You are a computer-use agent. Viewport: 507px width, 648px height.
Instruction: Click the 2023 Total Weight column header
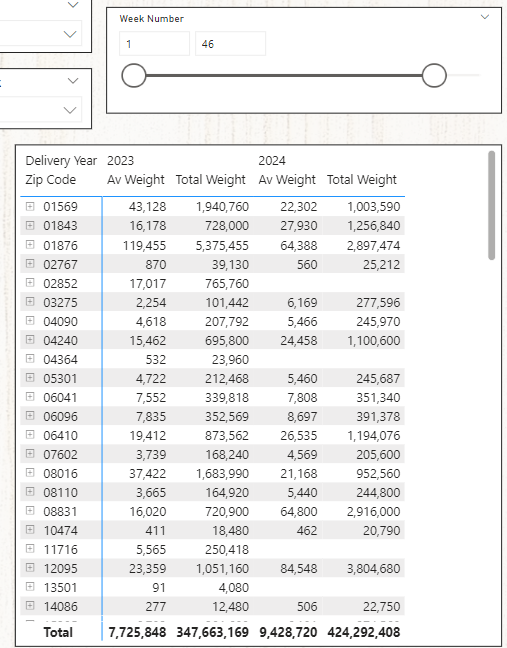(x=211, y=180)
